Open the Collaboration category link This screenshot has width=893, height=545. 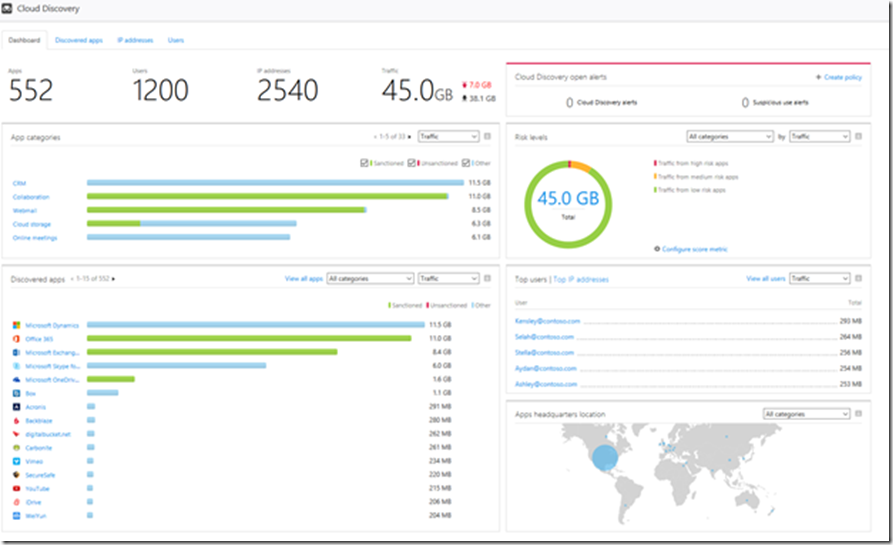coord(31,197)
